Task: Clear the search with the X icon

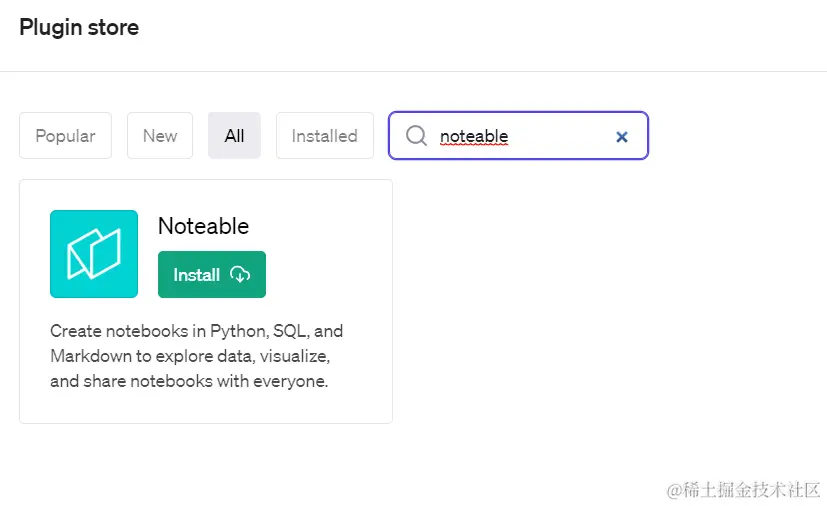Action: [622, 137]
